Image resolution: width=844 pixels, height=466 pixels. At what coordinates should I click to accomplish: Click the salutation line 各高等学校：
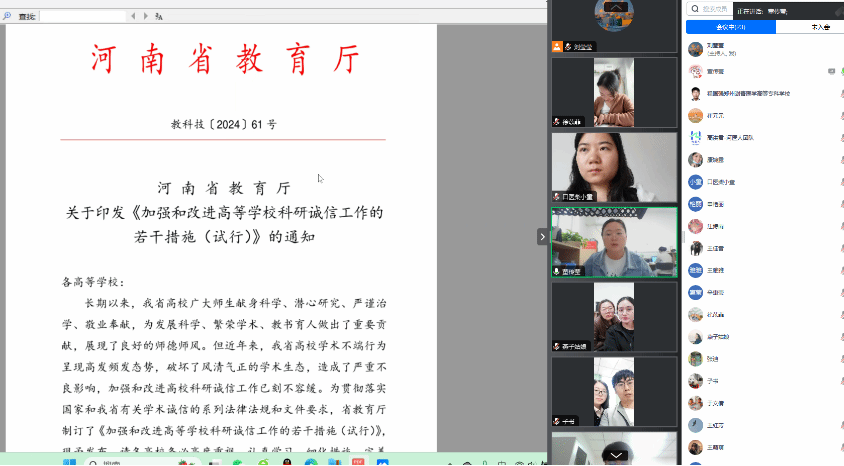click(94, 282)
